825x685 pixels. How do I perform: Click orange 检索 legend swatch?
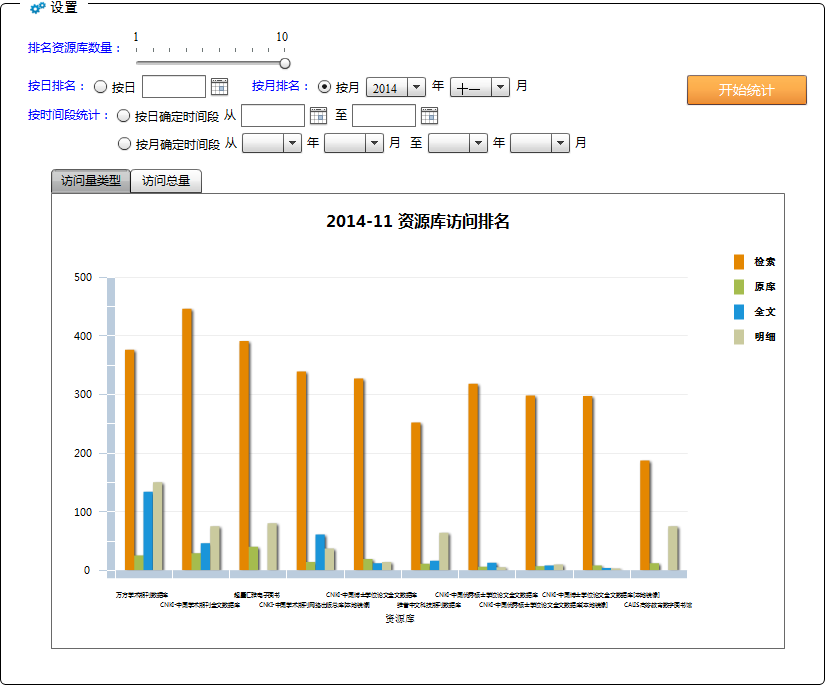pyautogui.click(x=739, y=262)
